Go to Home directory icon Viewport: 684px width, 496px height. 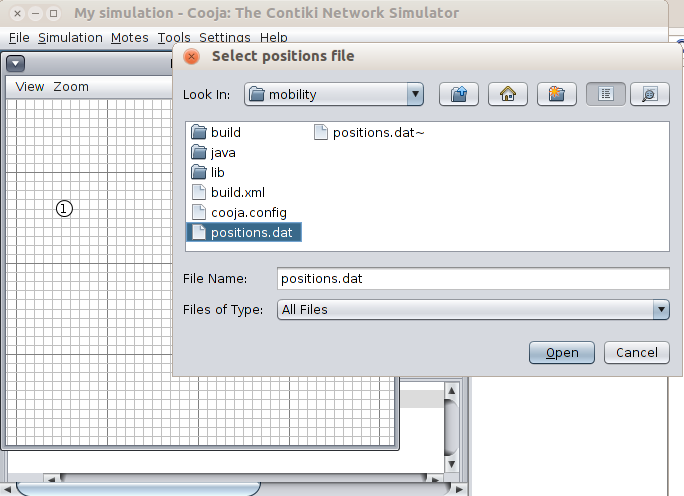508,94
